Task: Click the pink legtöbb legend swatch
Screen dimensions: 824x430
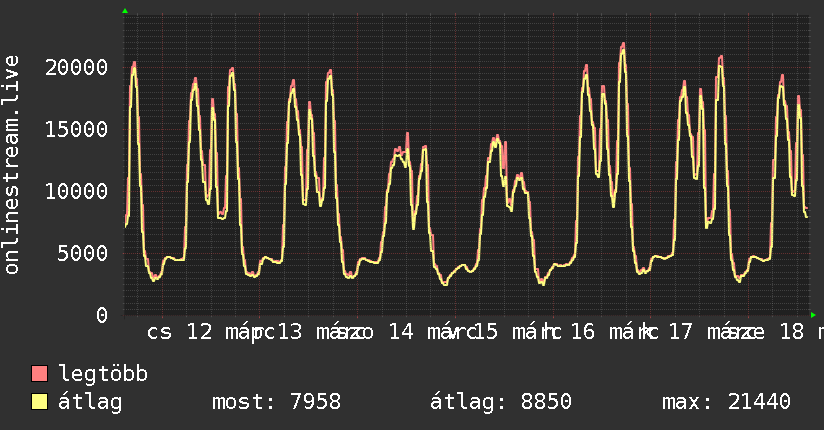Action: tap(39, 373)
